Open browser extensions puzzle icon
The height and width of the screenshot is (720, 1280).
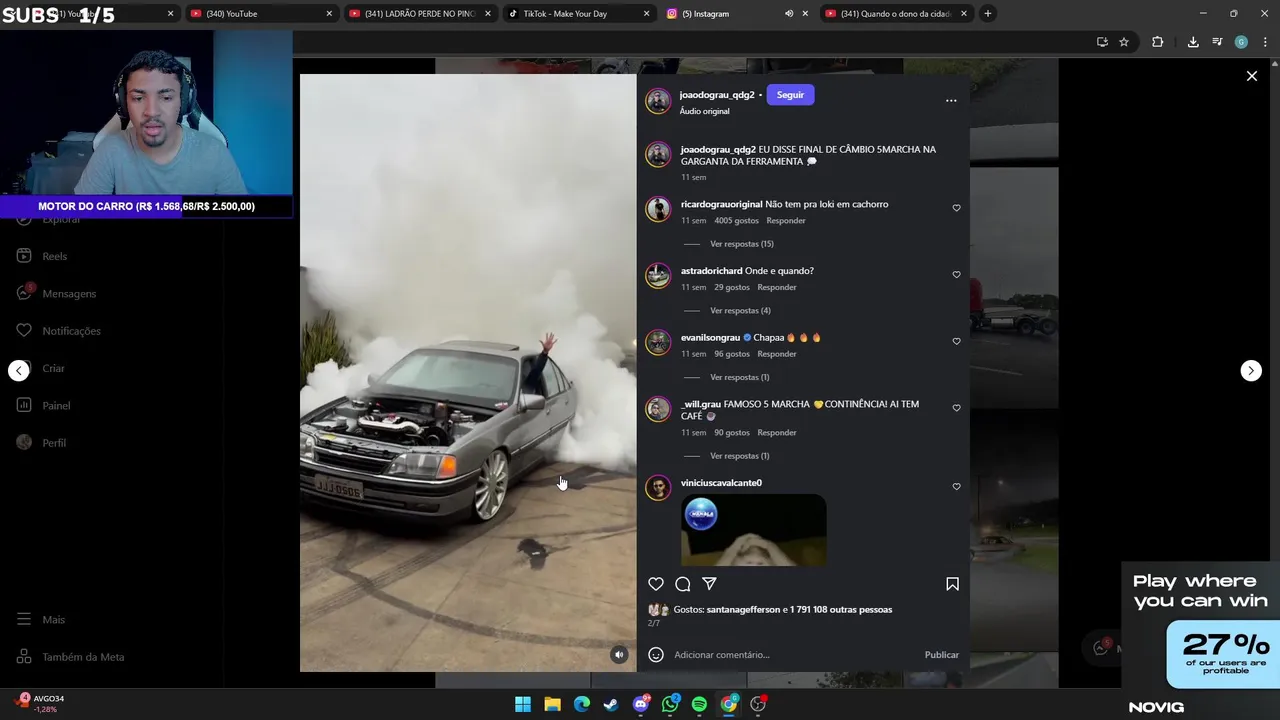(x=1157, y=42)
